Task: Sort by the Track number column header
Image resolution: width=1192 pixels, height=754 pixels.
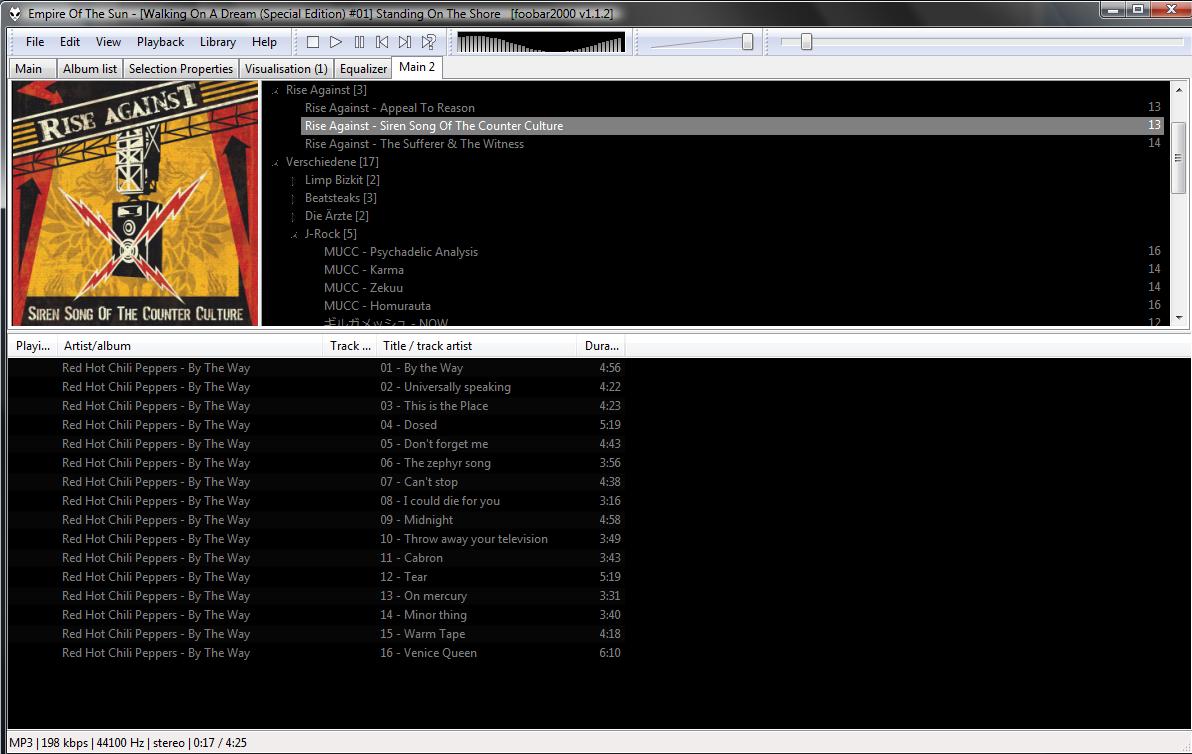Action: (350, 346)
